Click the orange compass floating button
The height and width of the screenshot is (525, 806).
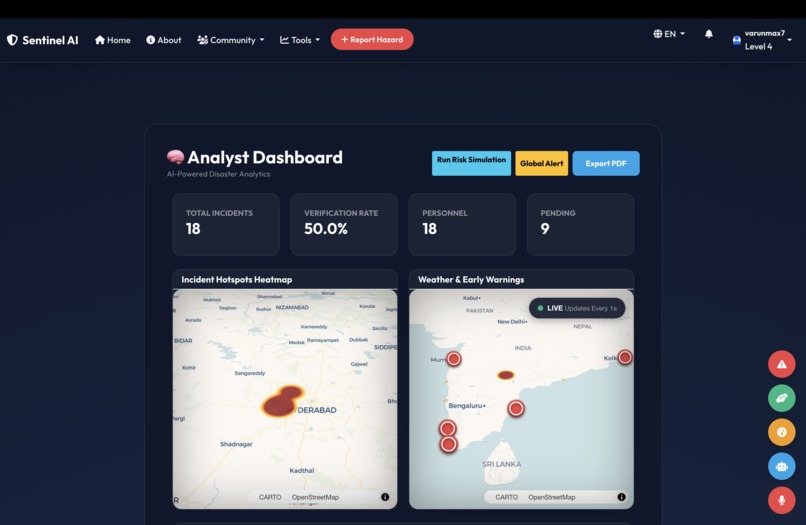click(781, 432)
